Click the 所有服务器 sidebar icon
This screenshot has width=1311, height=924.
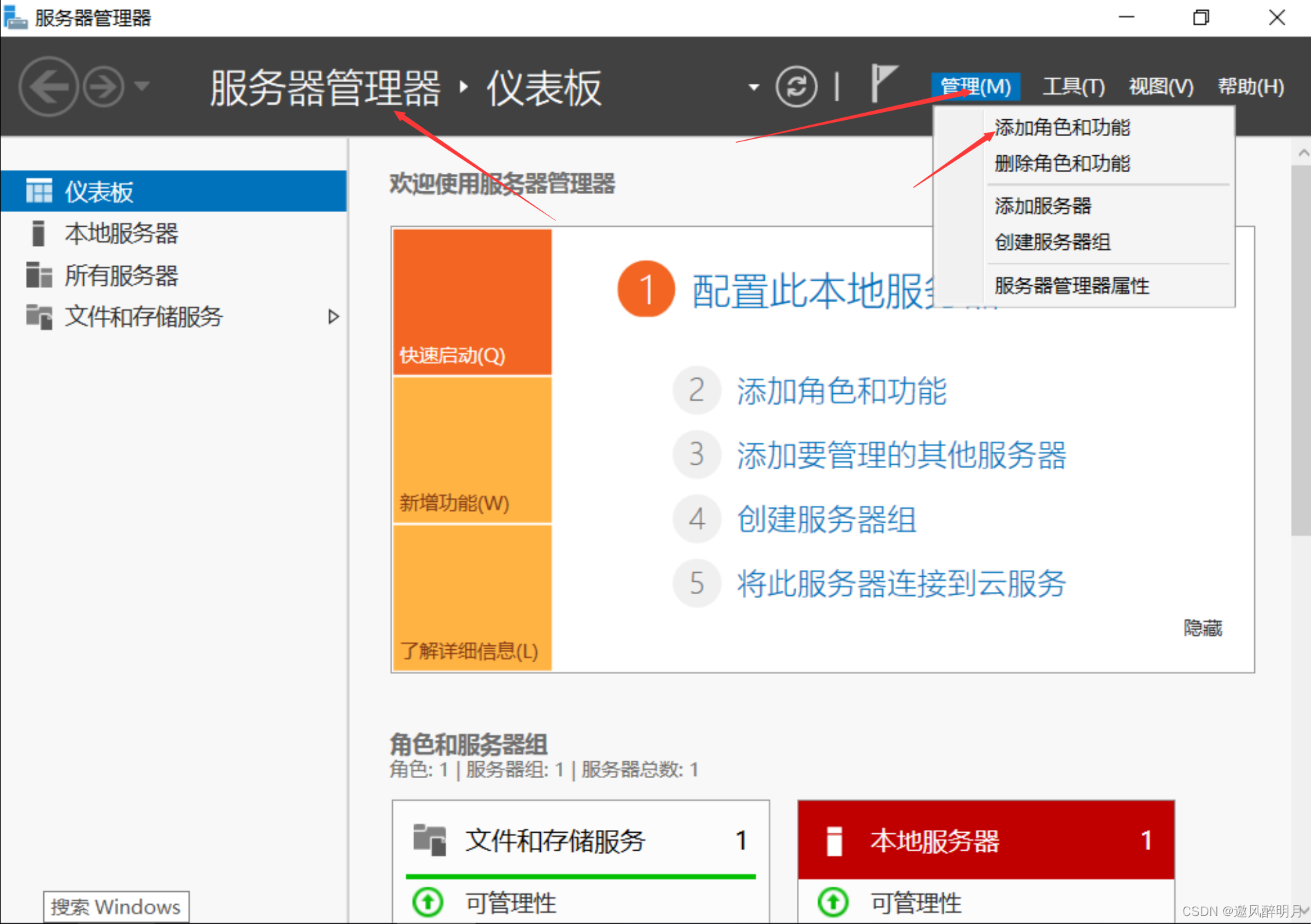(x=39, y=275)
